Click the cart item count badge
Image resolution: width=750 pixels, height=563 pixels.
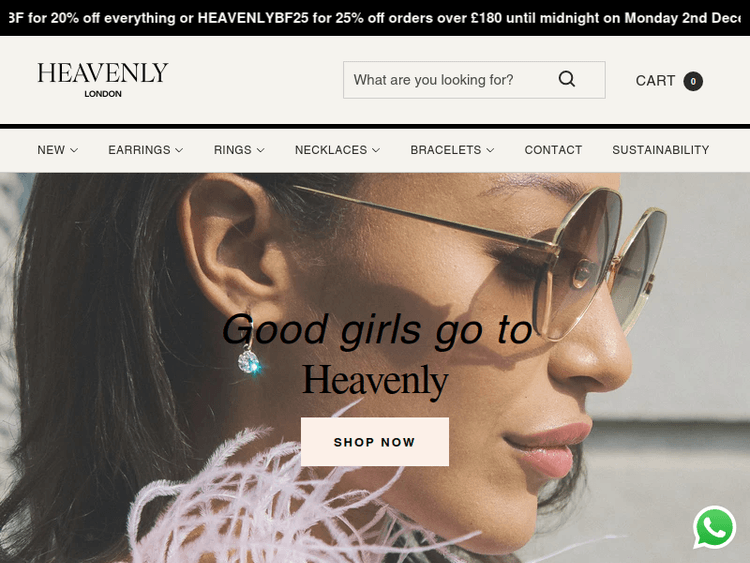click(x=693, y=81)
